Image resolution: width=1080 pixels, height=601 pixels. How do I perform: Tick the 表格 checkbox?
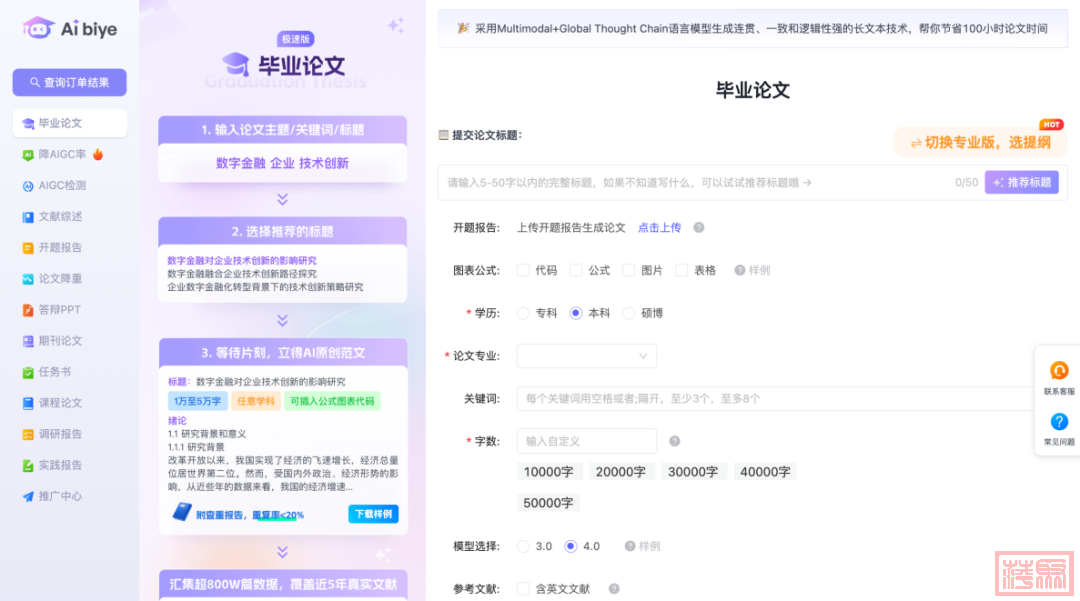tap(681, 270)
